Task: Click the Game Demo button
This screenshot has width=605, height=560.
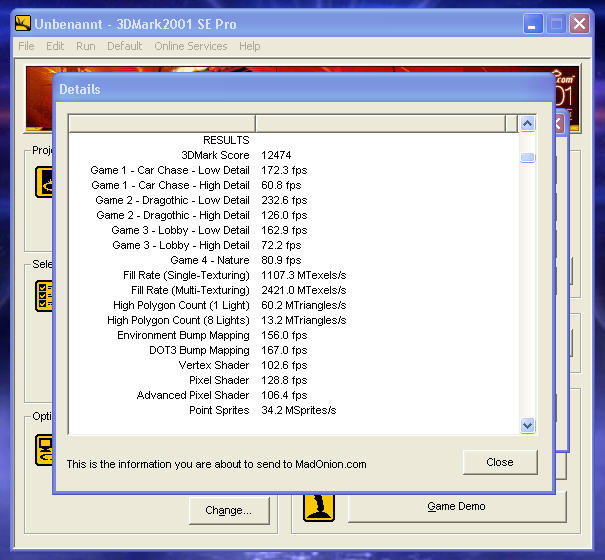Action: 456,506
